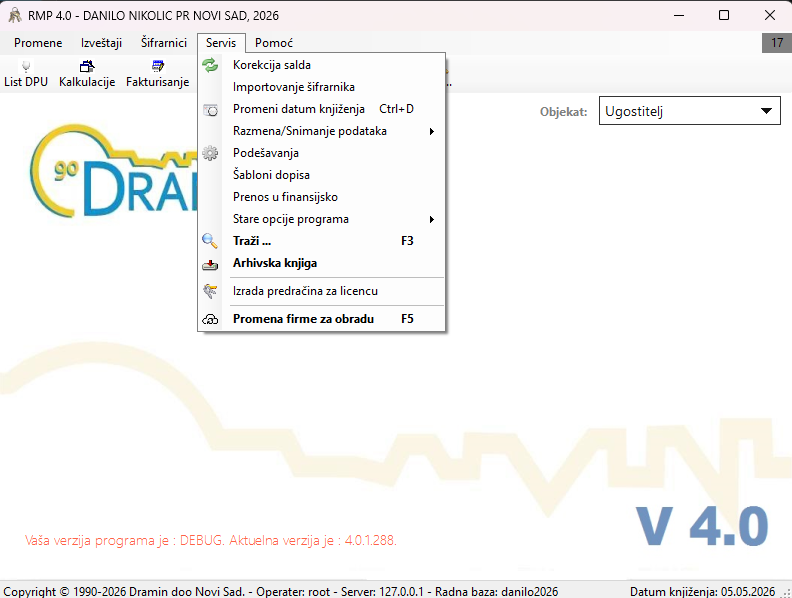Expand Razmena/Snimanje podataka submenu

321,131
